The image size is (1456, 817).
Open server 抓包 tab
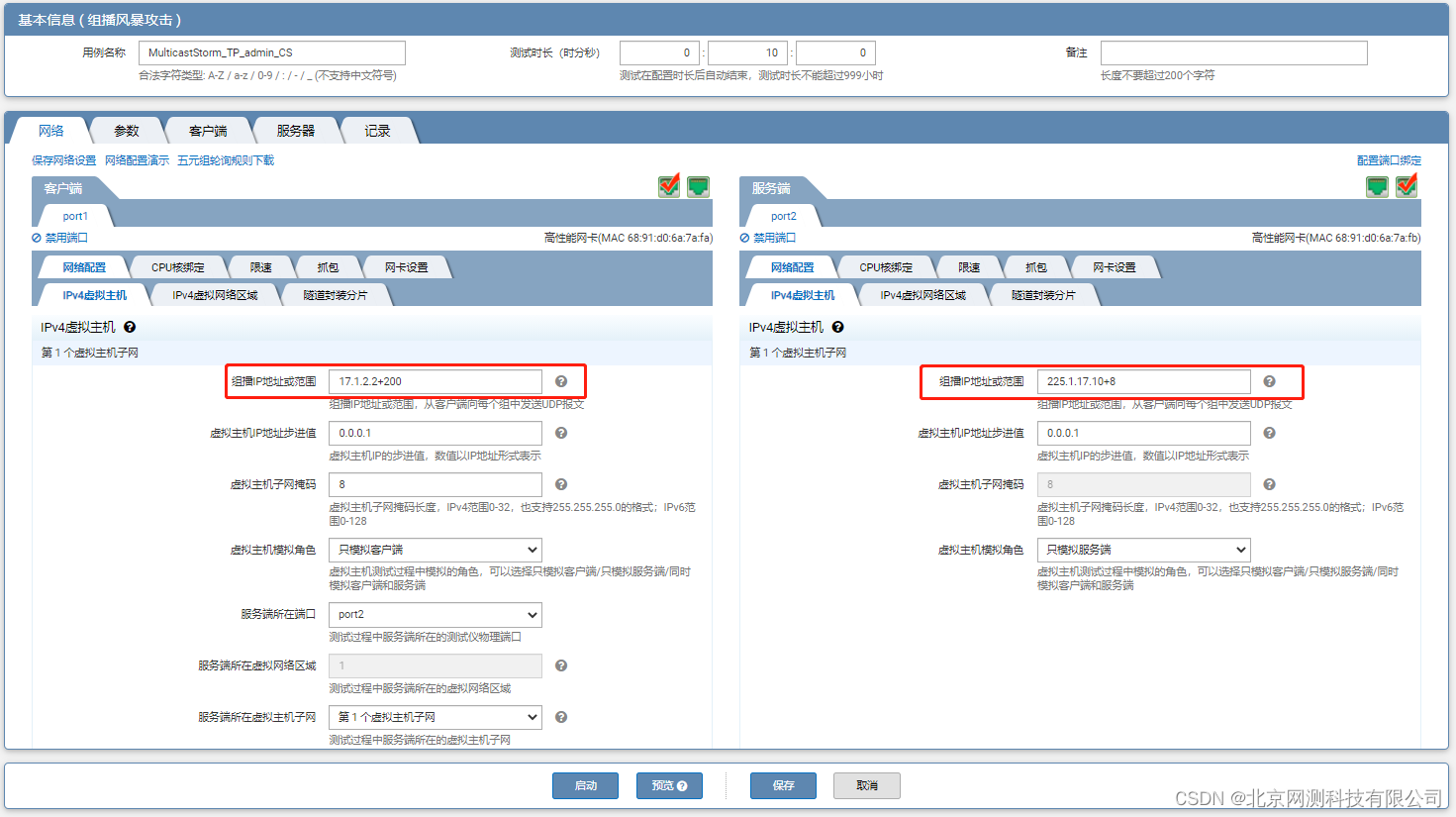pyautogui.click(x=1036, y=267)
